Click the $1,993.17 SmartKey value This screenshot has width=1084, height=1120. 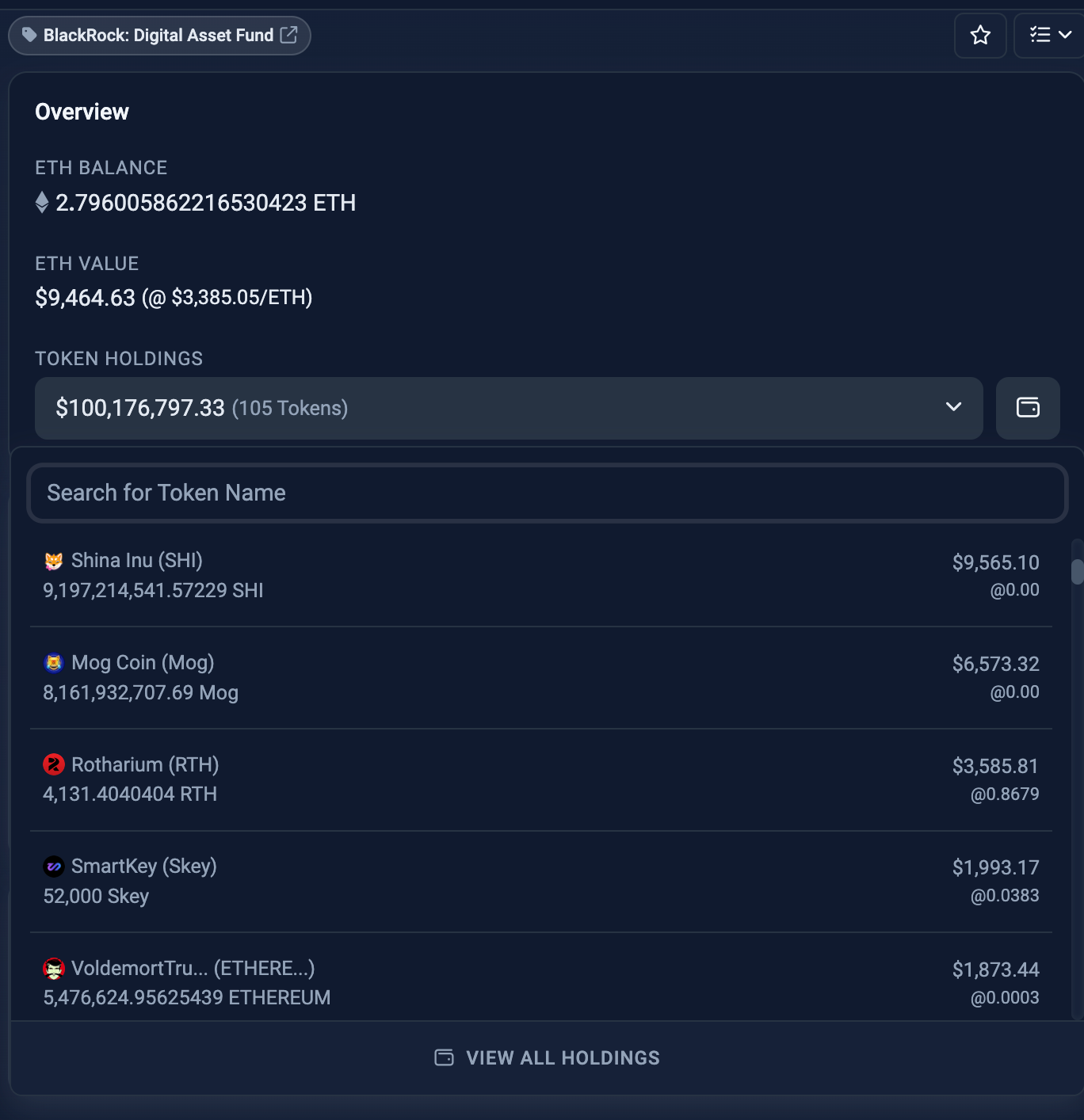[x=996, y=867]
